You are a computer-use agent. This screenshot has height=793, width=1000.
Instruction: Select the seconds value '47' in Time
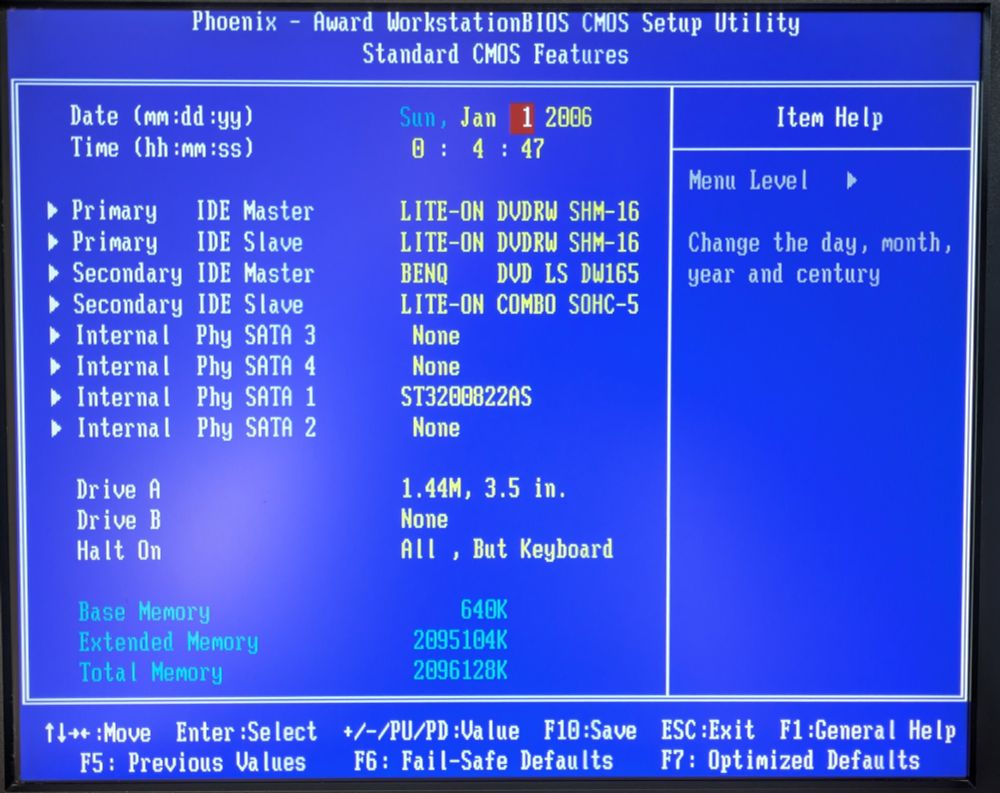pyautogui.click(x=533, y=149)
